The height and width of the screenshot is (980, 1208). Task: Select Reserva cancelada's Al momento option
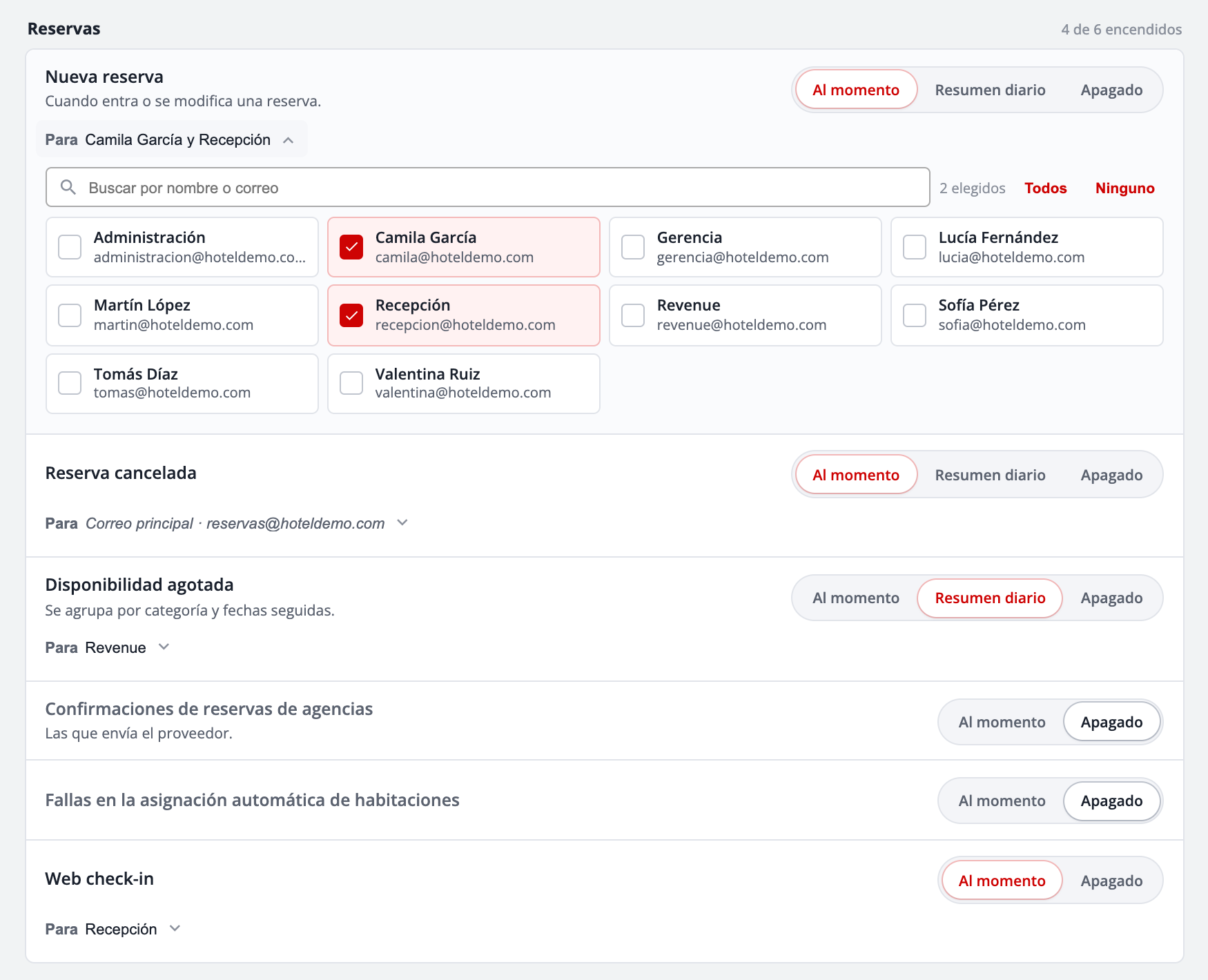(x=856, y=475)
